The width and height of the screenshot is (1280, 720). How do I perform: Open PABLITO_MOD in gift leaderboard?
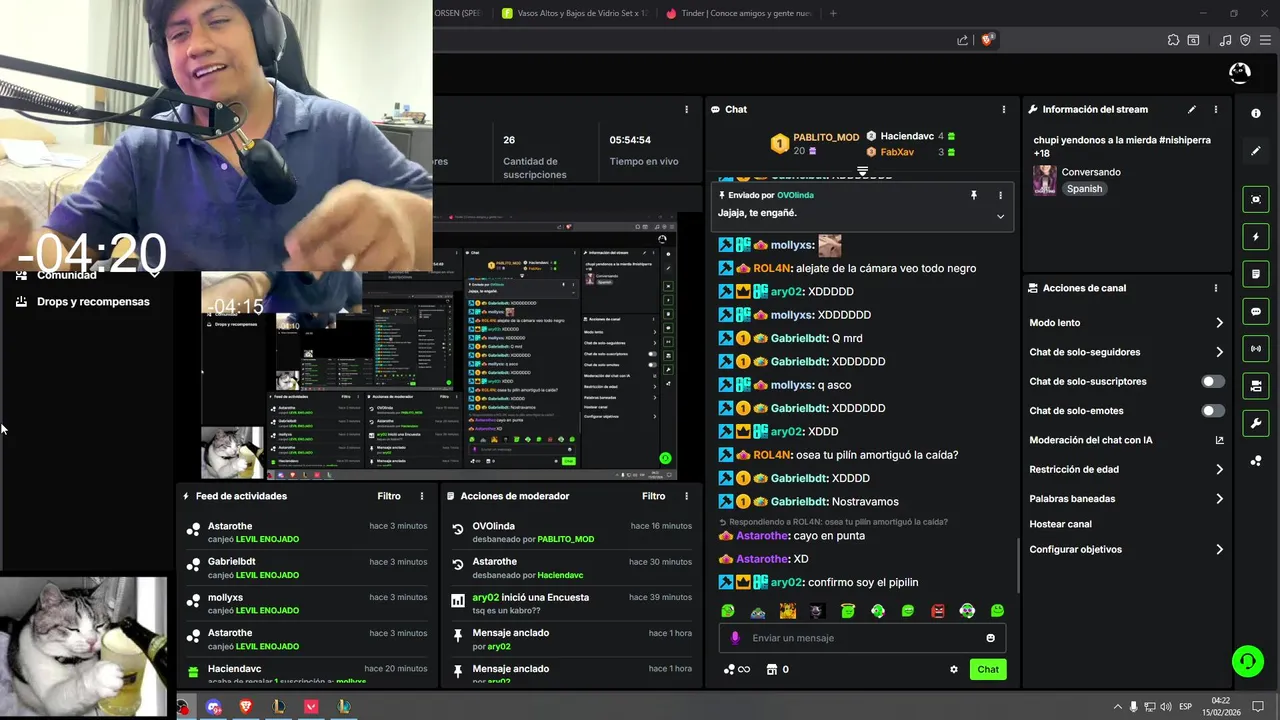(826, 137)
